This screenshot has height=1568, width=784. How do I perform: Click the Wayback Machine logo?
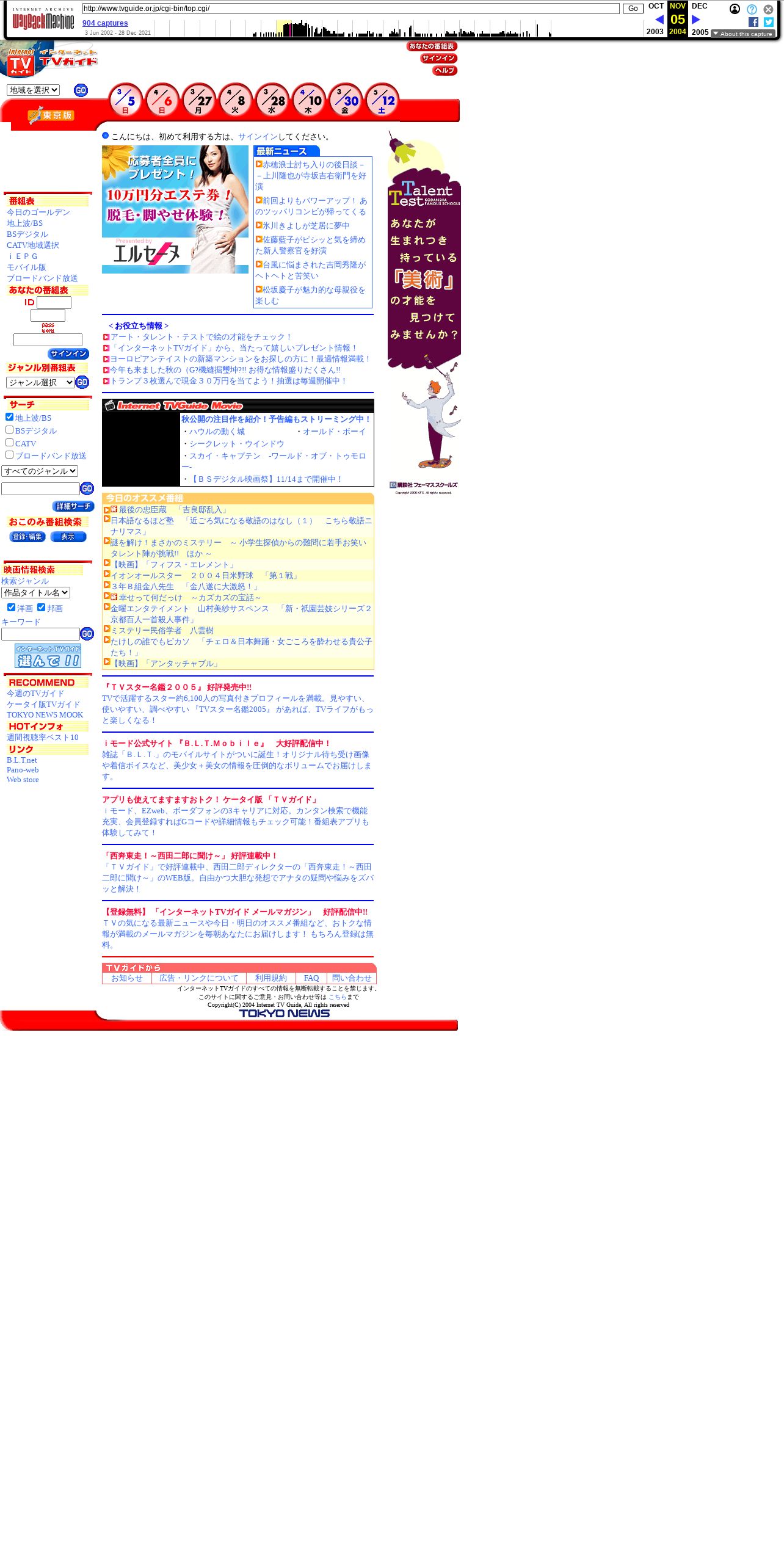coord(43,19)
